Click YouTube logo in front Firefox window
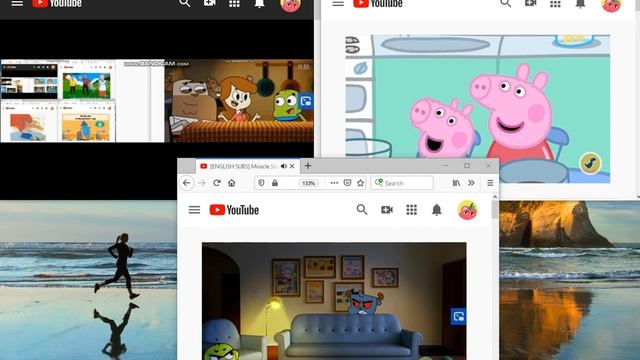Screen dimensions: 640x360 234,210
